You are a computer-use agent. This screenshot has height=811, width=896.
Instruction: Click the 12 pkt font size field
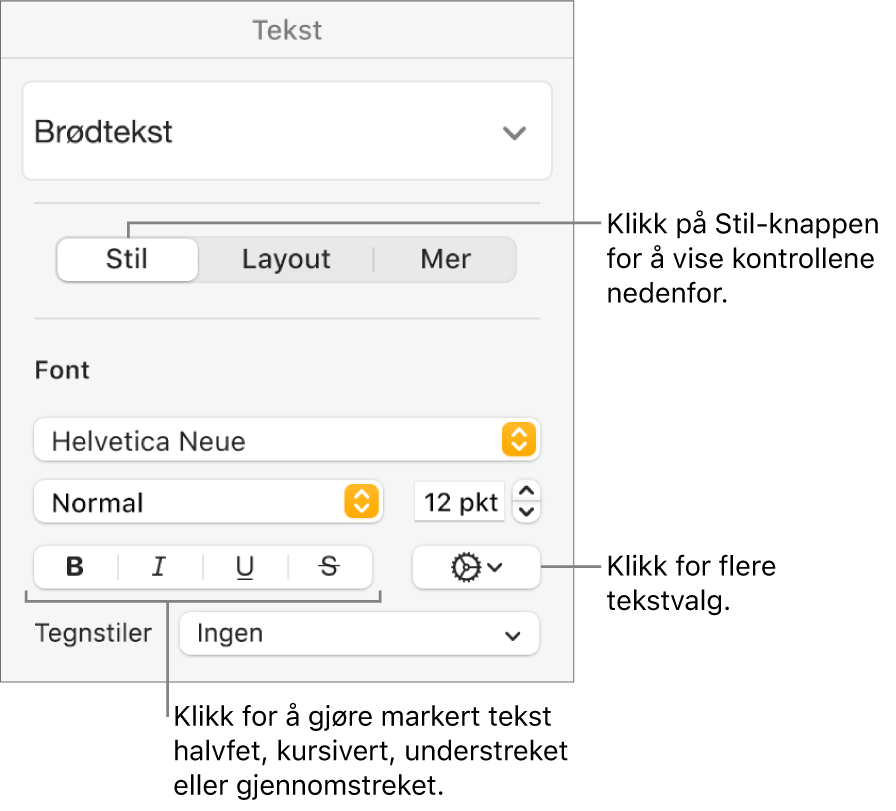pos(459,502)
